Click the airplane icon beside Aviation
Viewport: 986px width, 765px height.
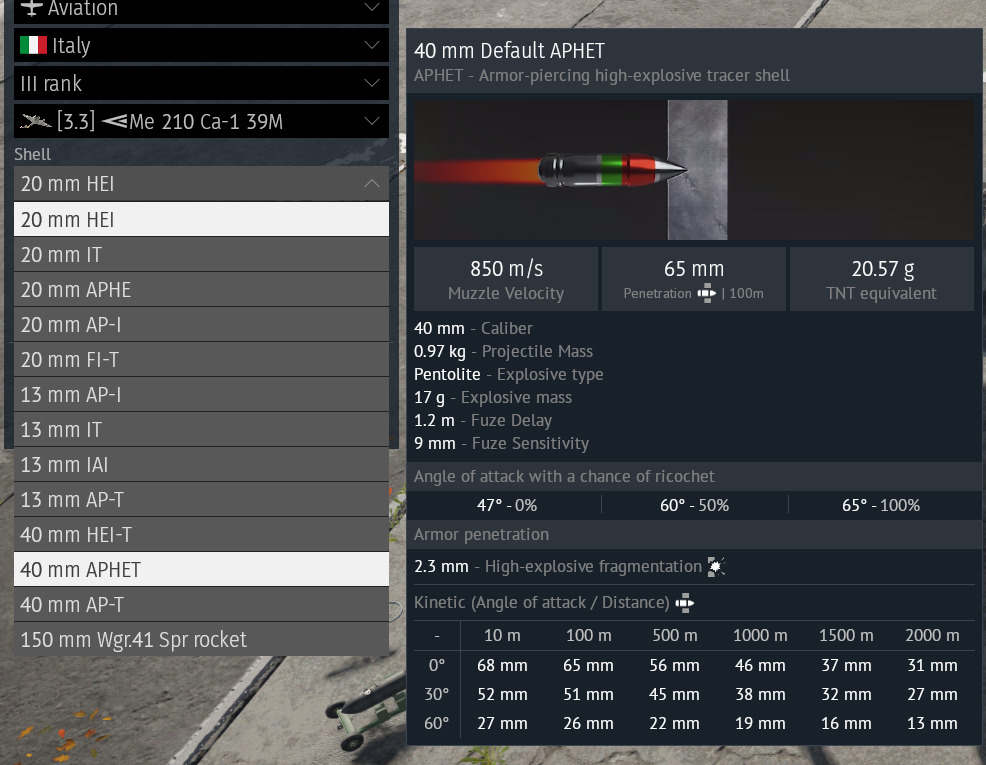tap(31, 9)
